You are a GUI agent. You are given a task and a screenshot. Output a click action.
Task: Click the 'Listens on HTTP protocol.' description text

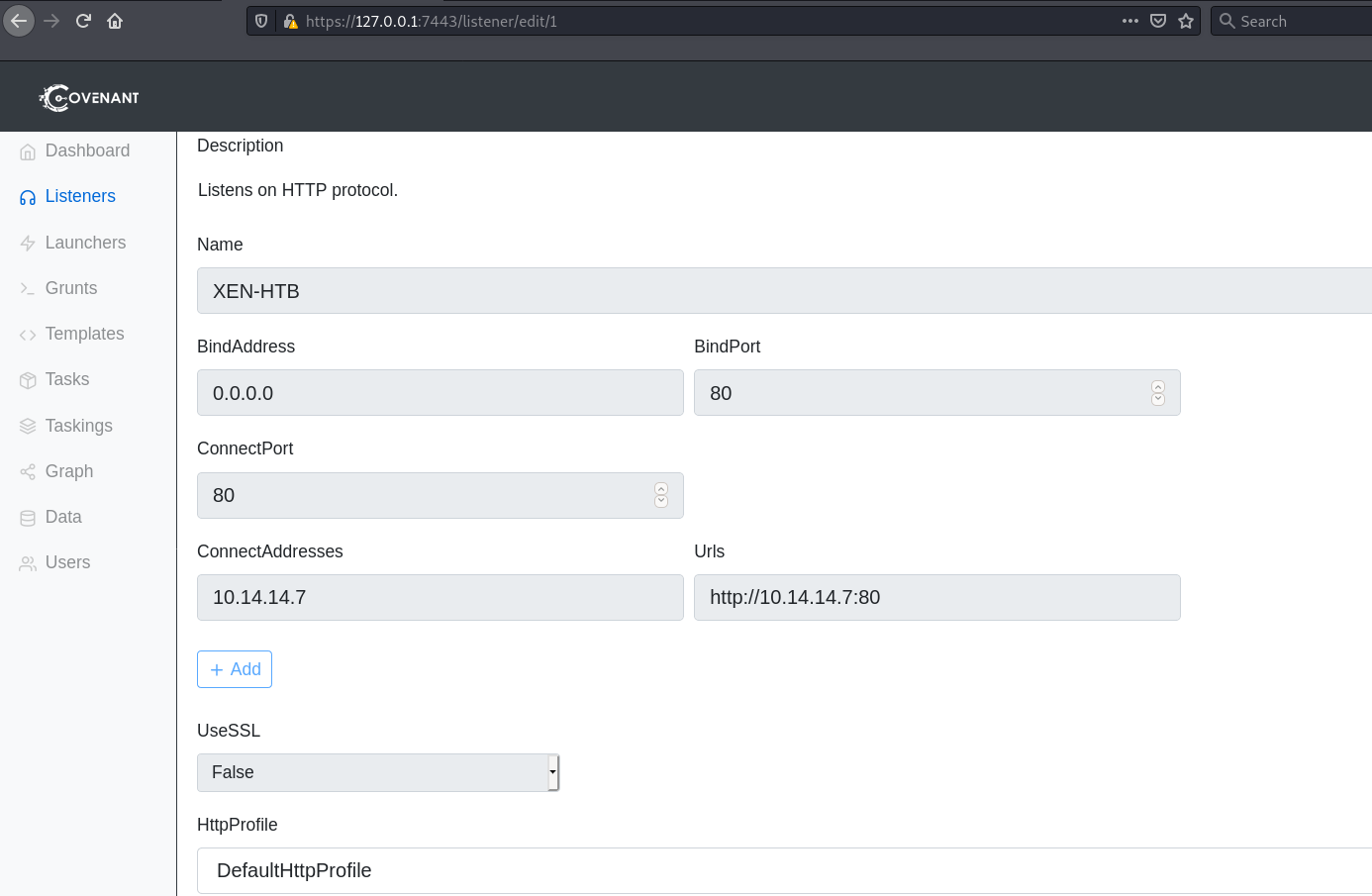click(298, 190)
